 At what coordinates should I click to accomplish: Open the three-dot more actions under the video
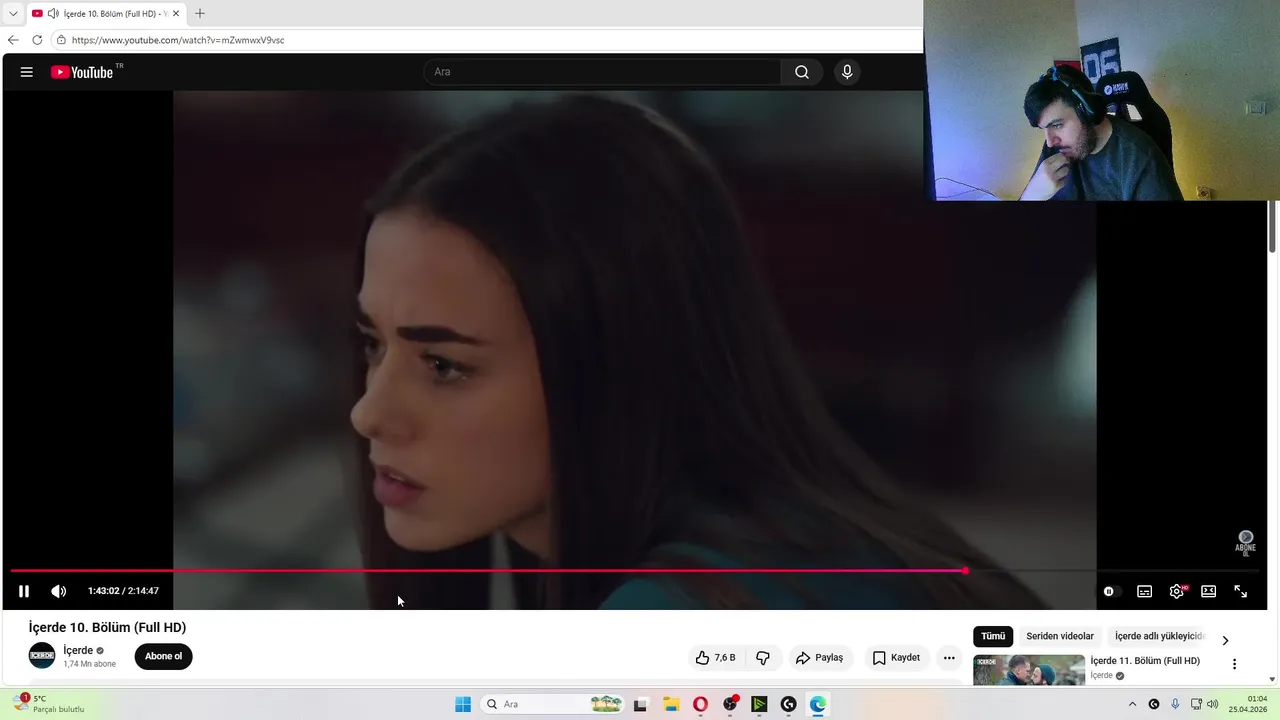click(949, 657)
